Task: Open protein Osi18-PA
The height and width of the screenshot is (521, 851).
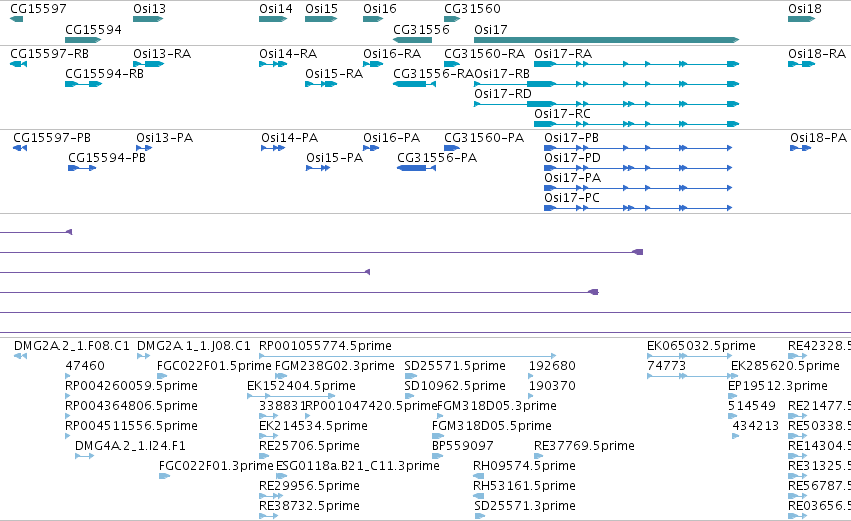Action: [x=818, y=138]
